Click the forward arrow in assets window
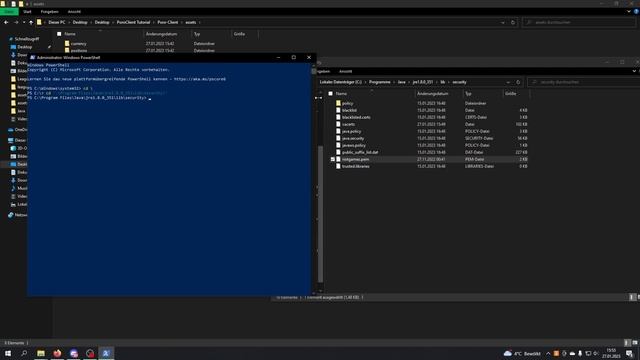Screen dimensions: 640x360 (16, 22)
